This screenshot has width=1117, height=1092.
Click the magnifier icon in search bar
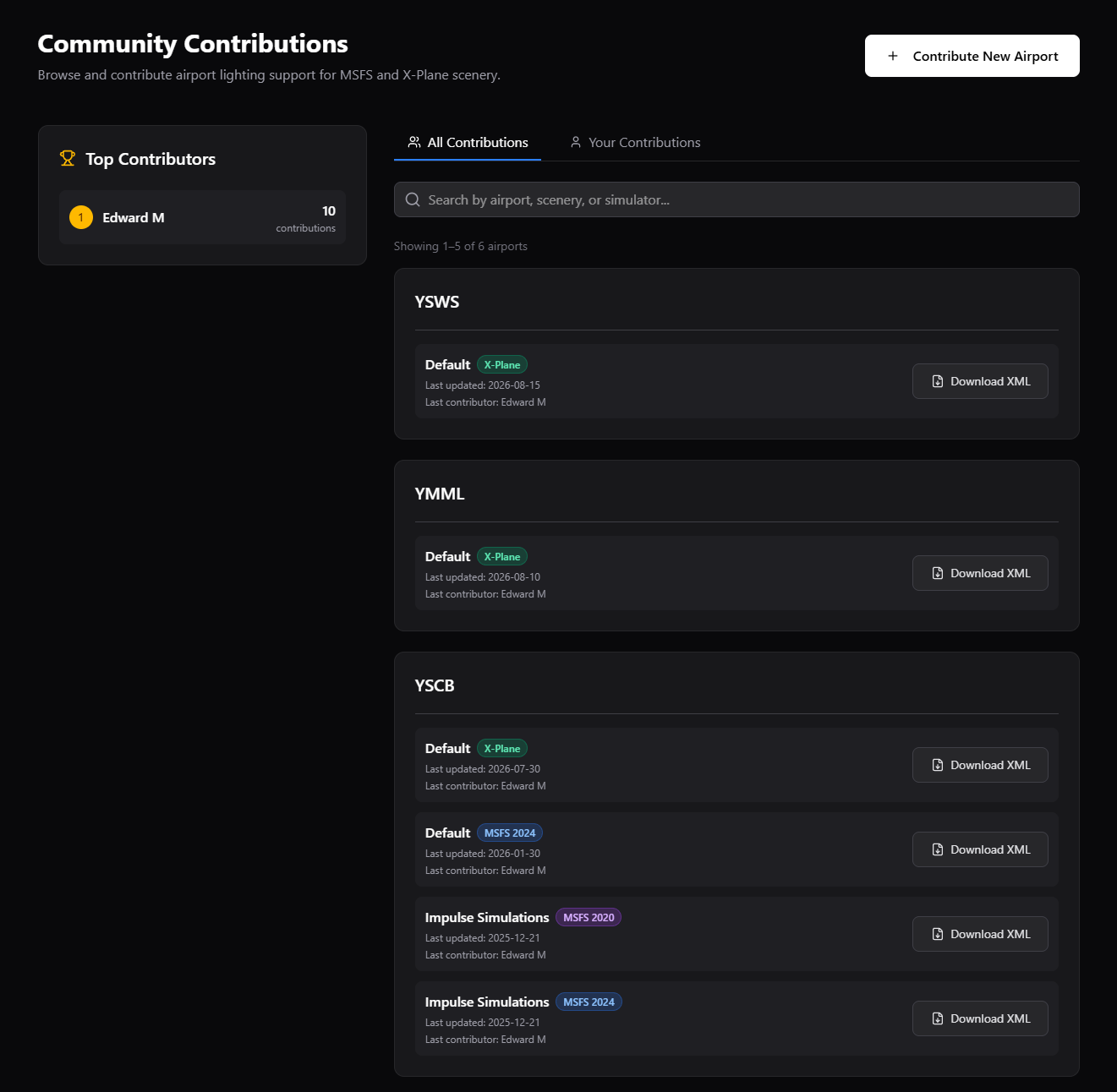[413, 199]
